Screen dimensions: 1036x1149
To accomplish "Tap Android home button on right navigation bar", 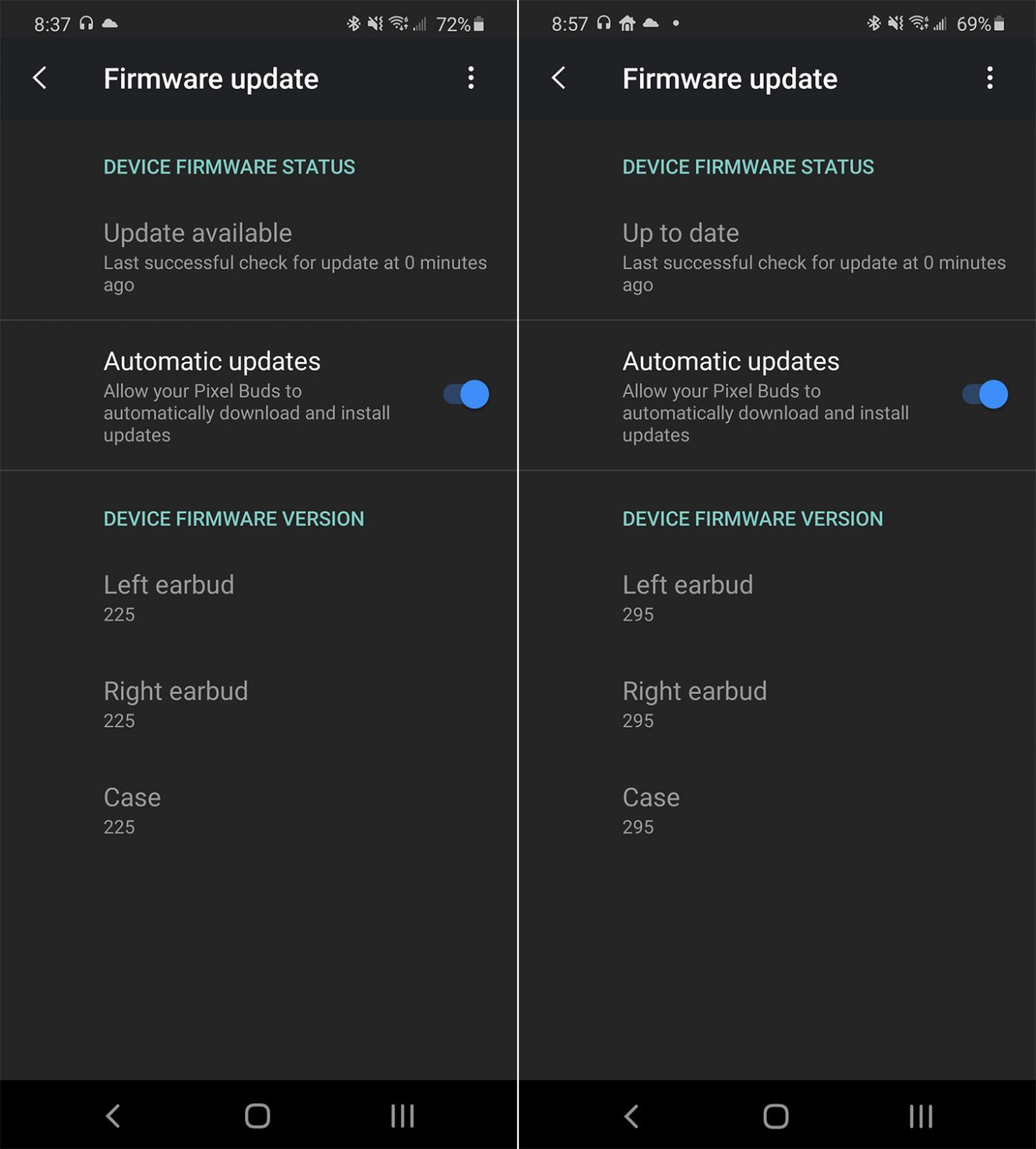I will (x=776, y=1116).
